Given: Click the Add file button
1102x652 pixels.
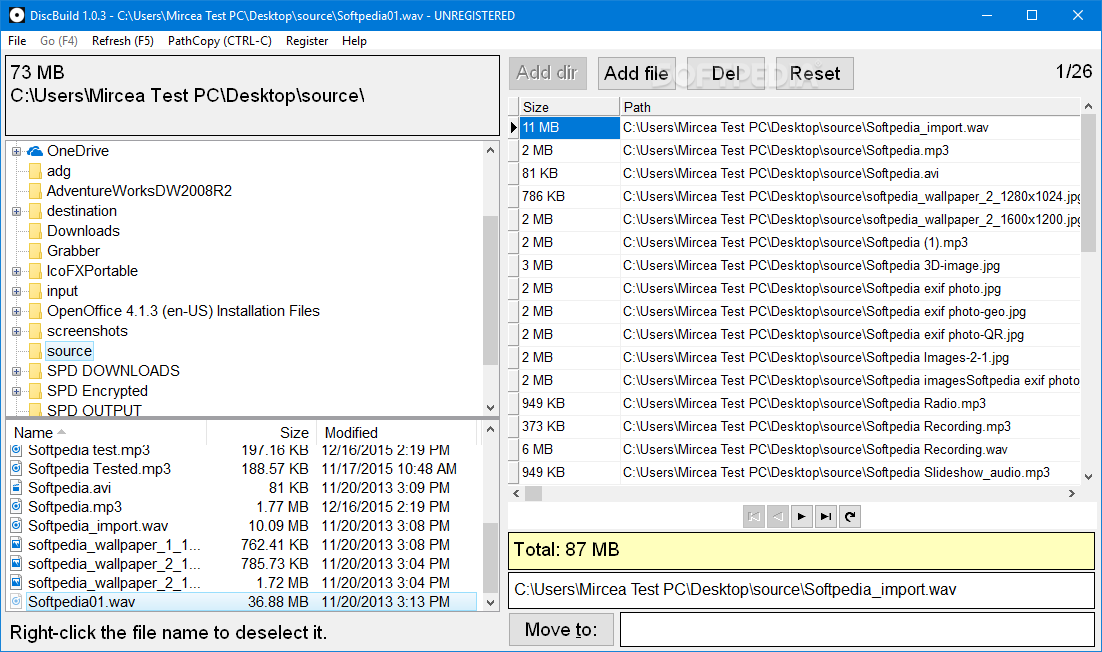Looking at the screenshot, I should point(637,73).
